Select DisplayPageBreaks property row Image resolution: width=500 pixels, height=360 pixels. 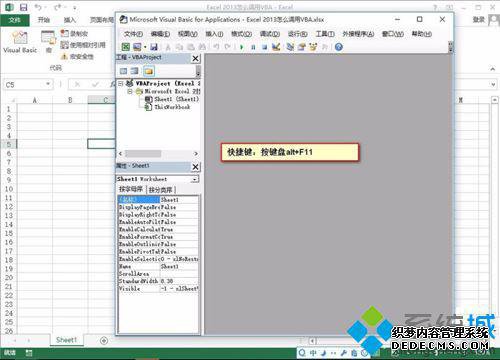158,207
